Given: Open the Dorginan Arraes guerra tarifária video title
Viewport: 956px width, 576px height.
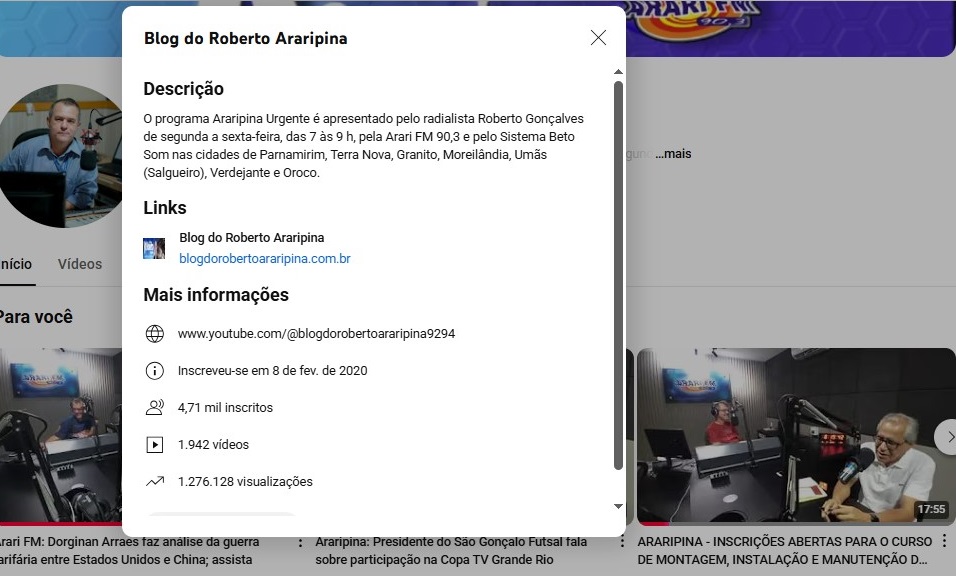Looking at the screenshot, I should 129,550.
